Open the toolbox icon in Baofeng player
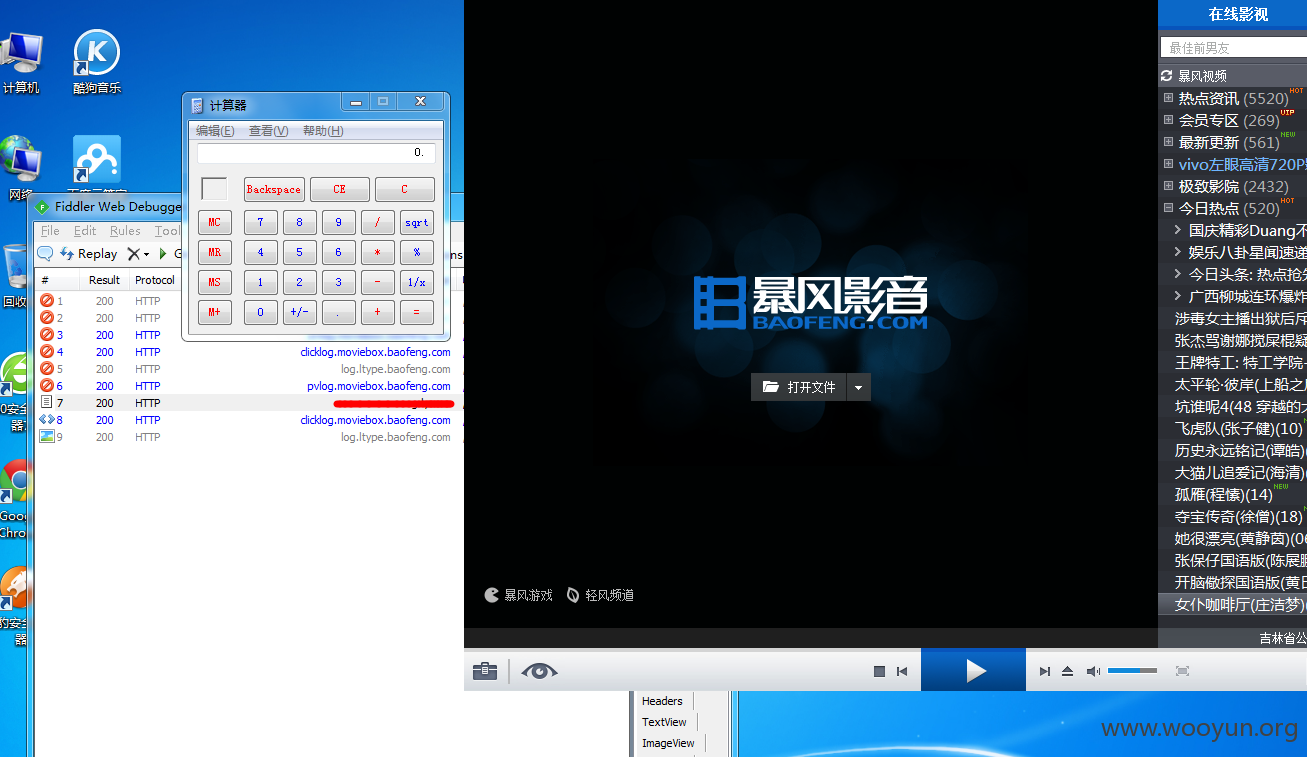 click(485, 671)
